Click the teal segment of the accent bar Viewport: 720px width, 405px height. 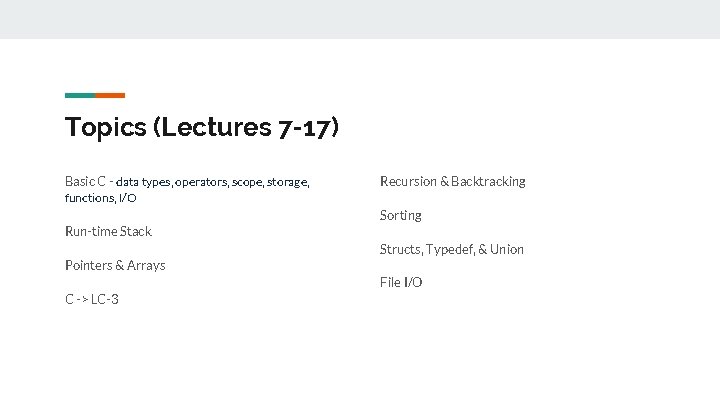pos(80,95)
